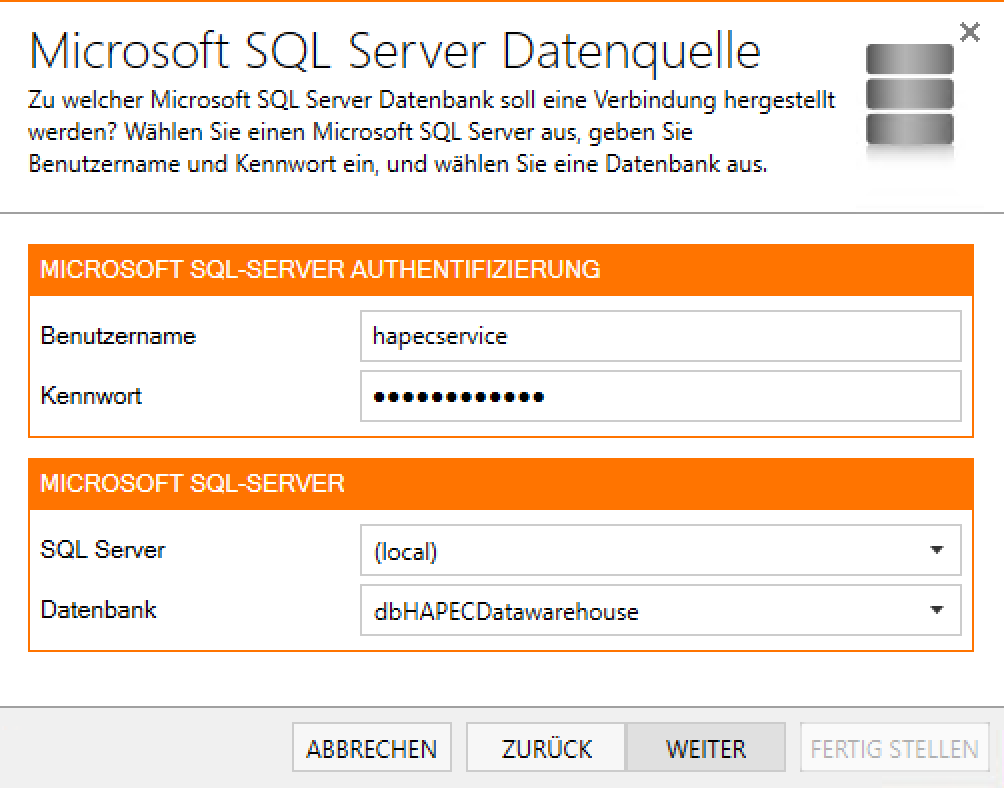Click the description text below the title
The image size is (1004, 788).
[x=432, y=132]
